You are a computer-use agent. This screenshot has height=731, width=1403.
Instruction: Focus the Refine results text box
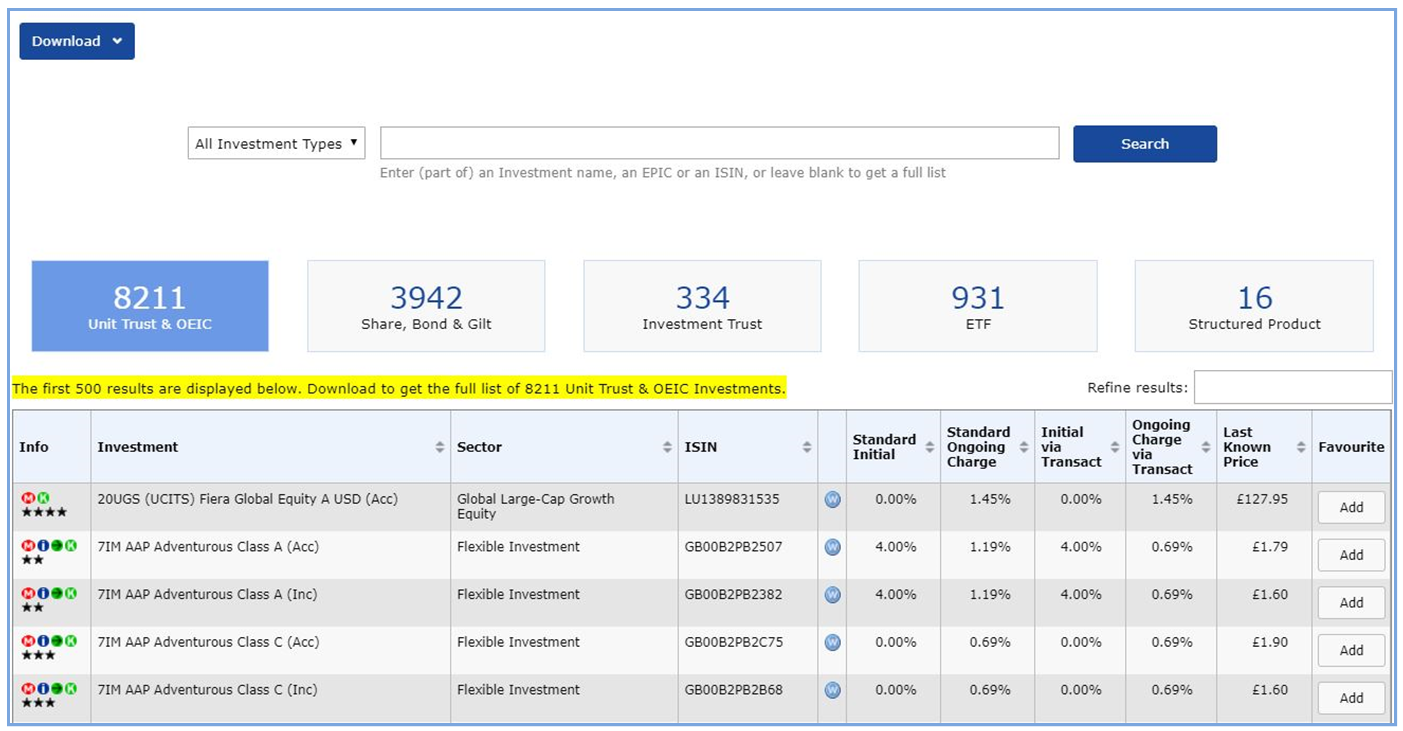(x=1292, y=387)
